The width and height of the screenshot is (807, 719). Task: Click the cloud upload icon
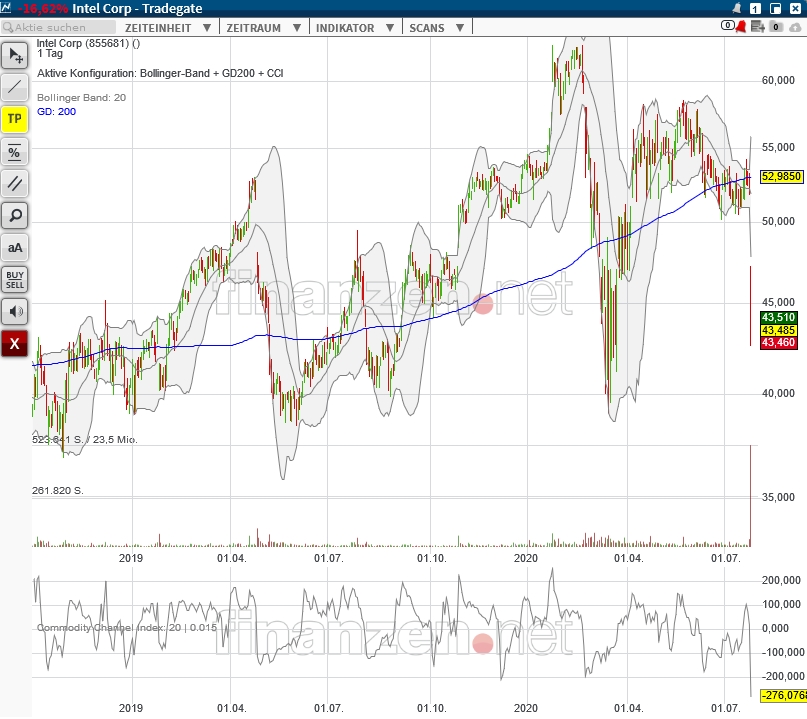[795, 27]
